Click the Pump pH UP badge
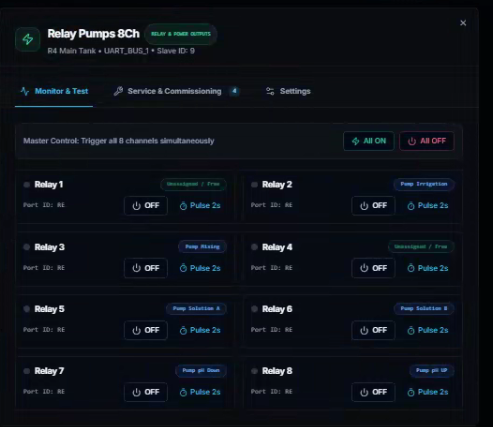493x427 pixels. [x=431, y=371]
